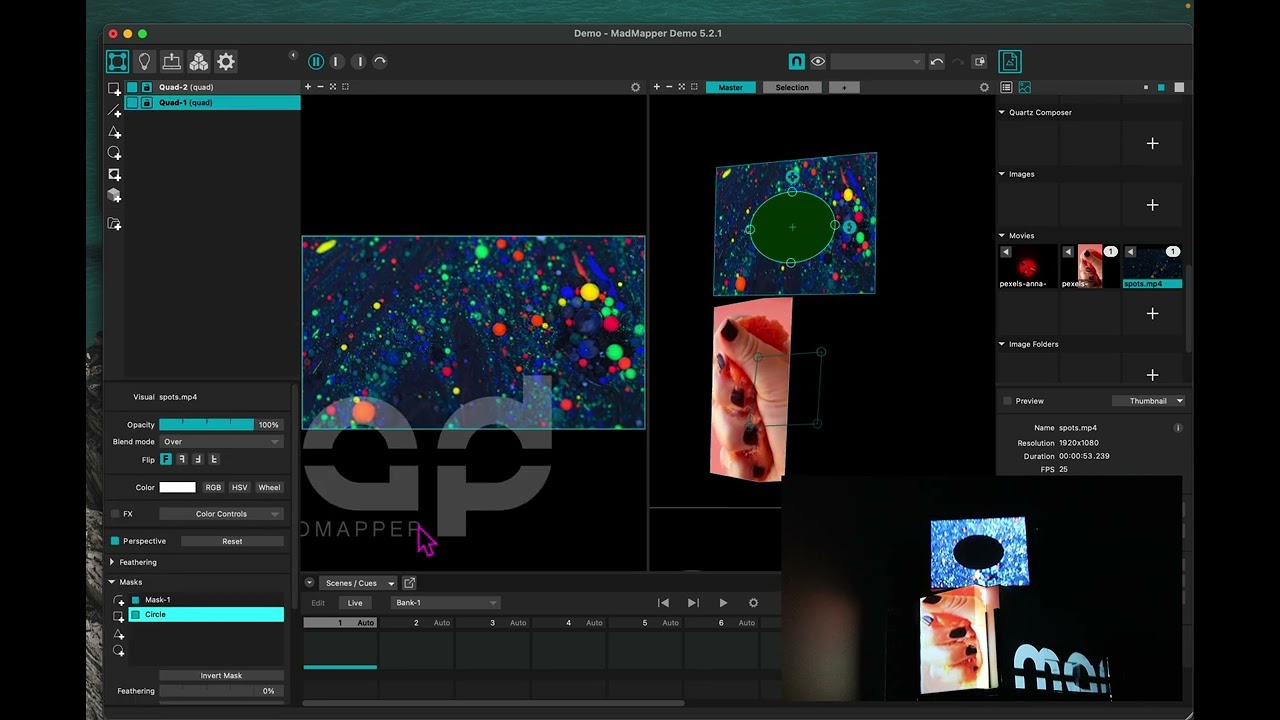1280x720 pixels.
Task: Add a new 3D object surface
Action: pos(115,195)
